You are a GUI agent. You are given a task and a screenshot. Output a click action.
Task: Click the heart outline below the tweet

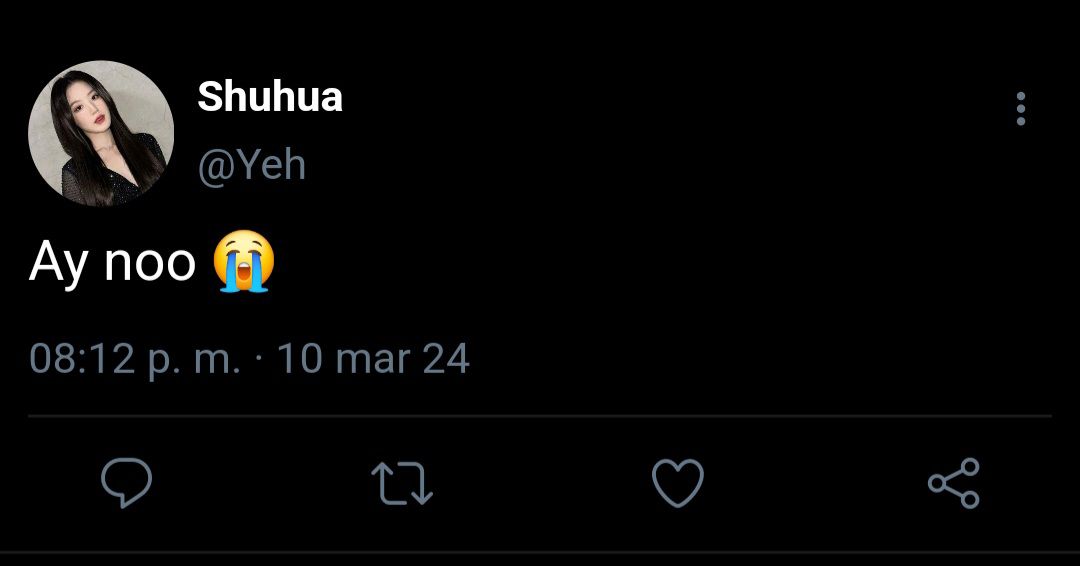(x=678, y=483)
